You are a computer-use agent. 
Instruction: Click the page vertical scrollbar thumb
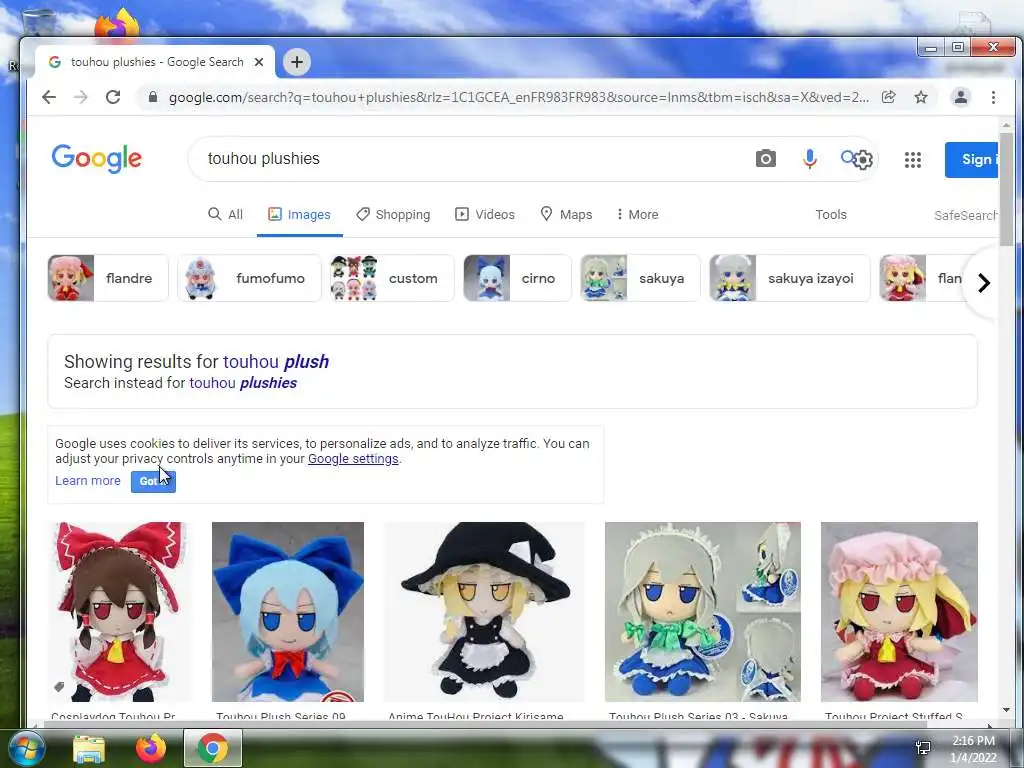coord(1006,189)
